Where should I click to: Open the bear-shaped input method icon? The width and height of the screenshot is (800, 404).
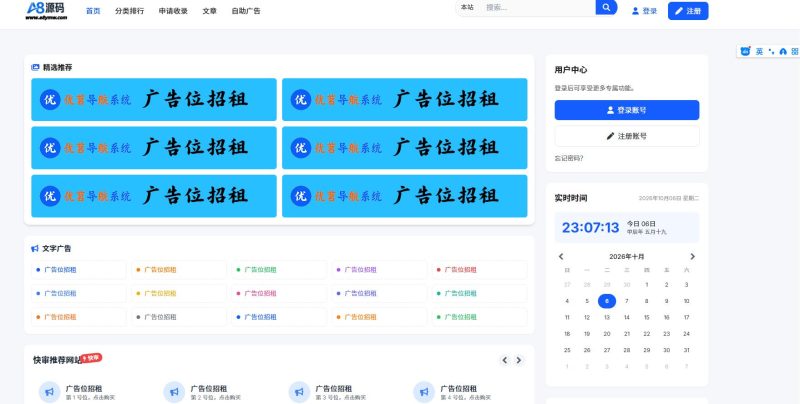click(745, 52)
